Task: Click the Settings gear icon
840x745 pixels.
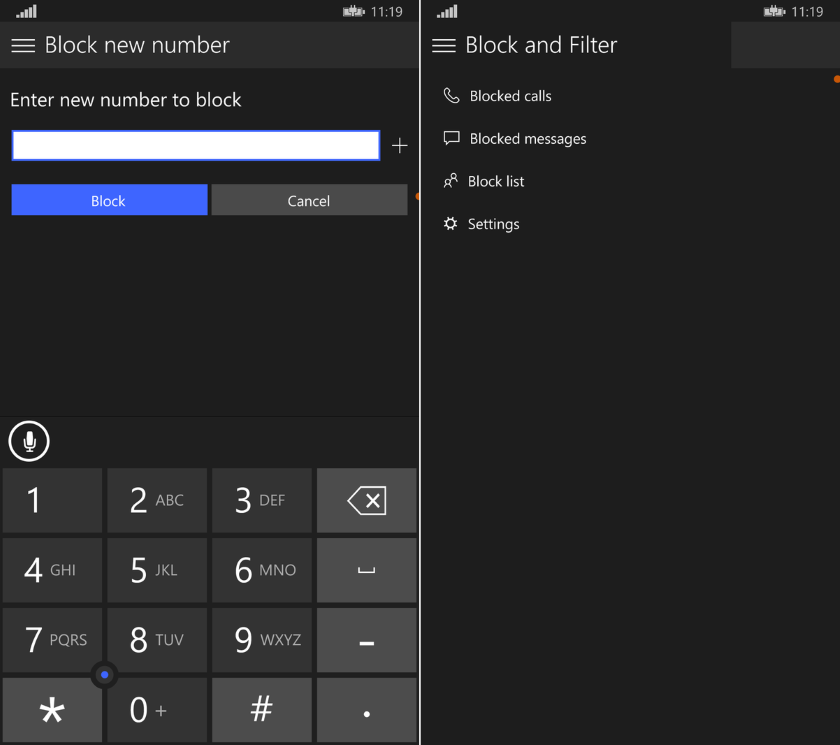Action: coord(450,224)
